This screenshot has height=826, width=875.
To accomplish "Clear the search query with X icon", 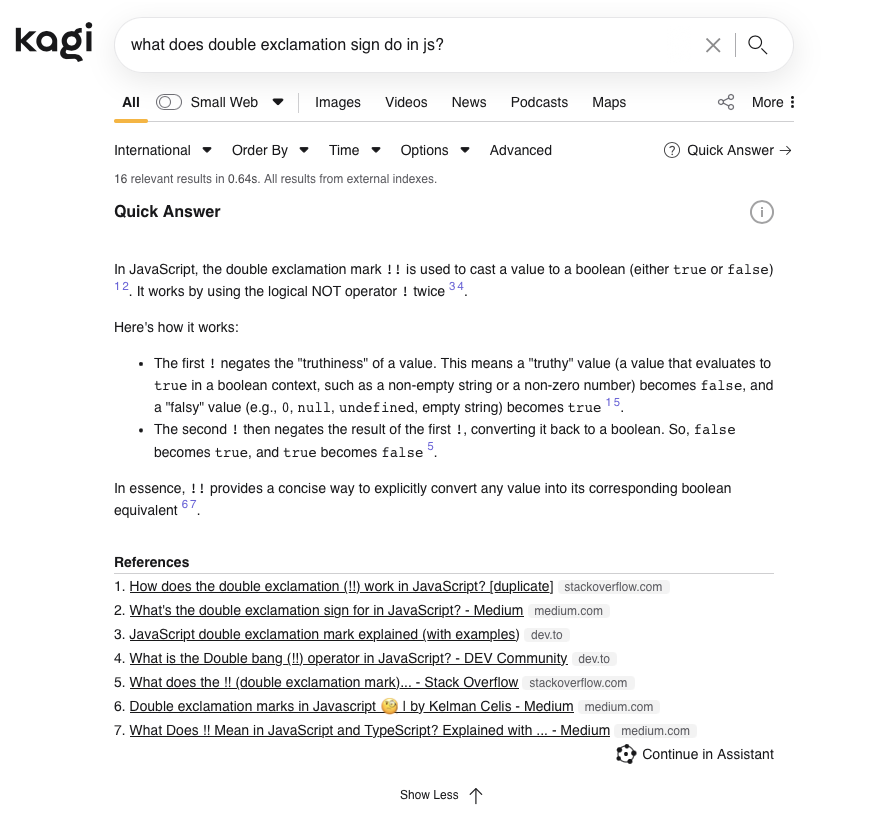I will (x=713, y=45).
